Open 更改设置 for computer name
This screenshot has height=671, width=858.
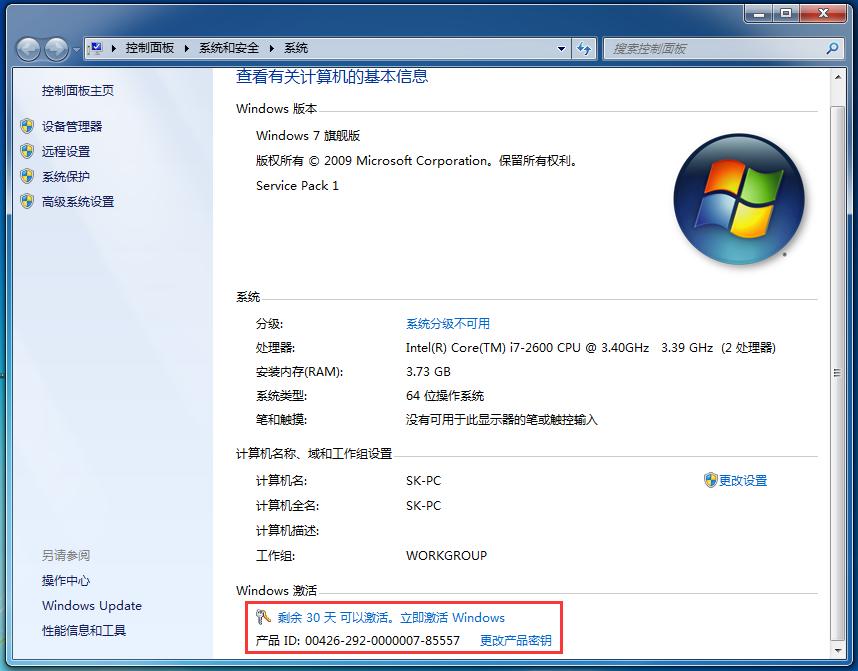[x=743, y=480]
